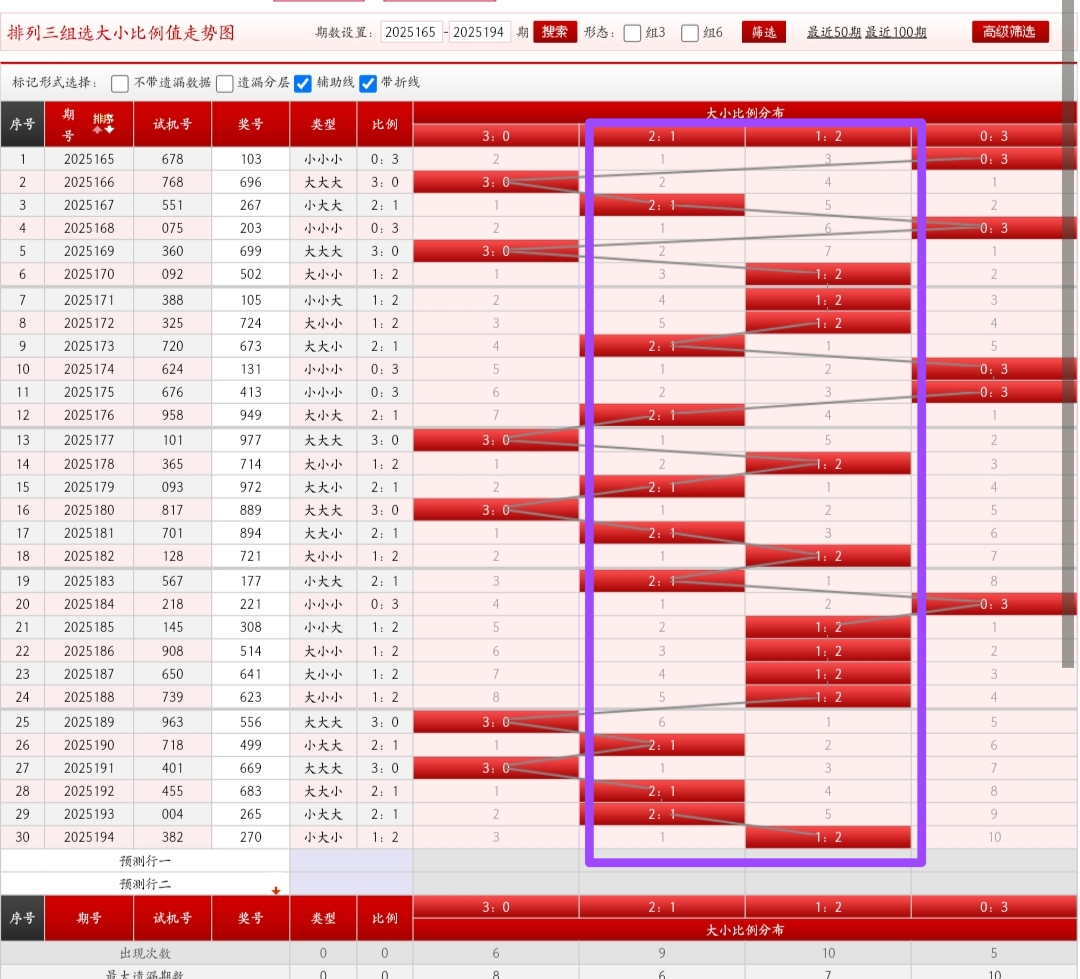The height and width of the screenshot is (979, 1080).
Task: Click the start period field showing 2025165
Action: pos(411,32)
